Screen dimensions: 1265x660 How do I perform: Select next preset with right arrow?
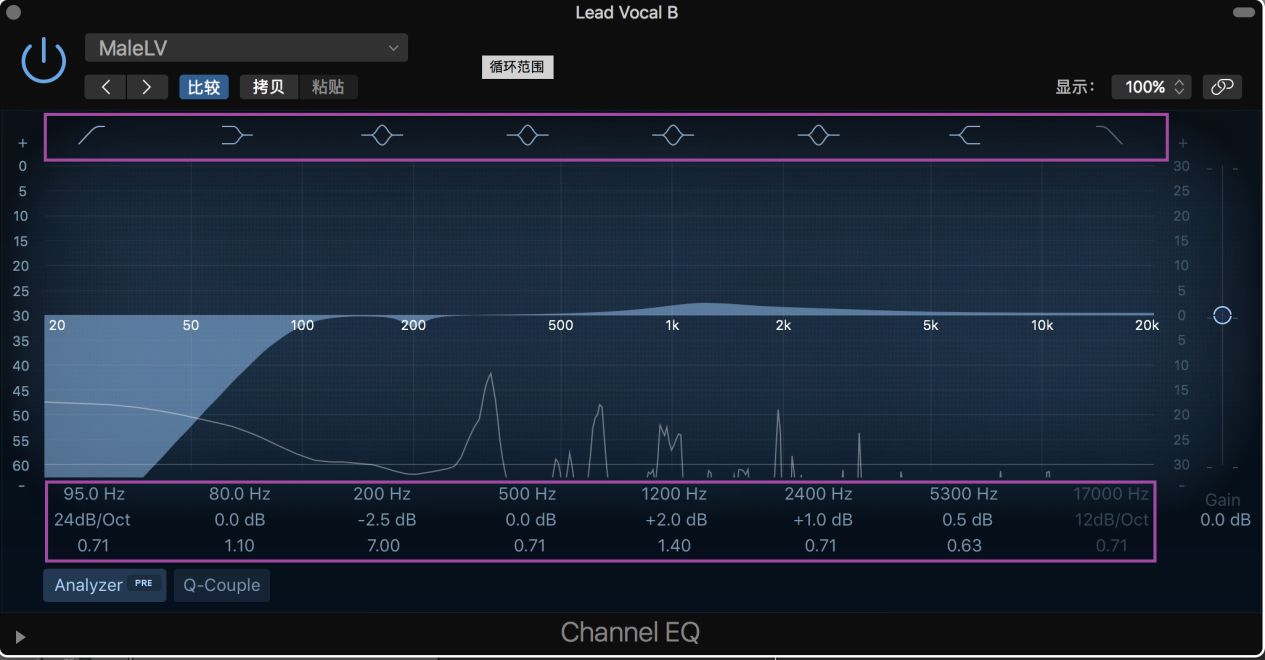pos(146,87)
